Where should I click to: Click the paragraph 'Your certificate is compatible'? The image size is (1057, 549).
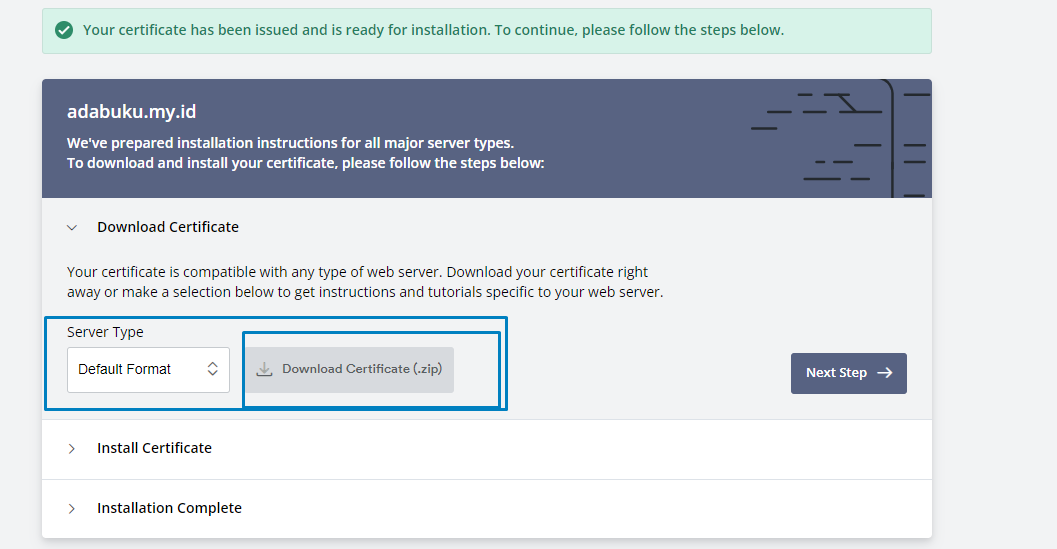[365, 282]
